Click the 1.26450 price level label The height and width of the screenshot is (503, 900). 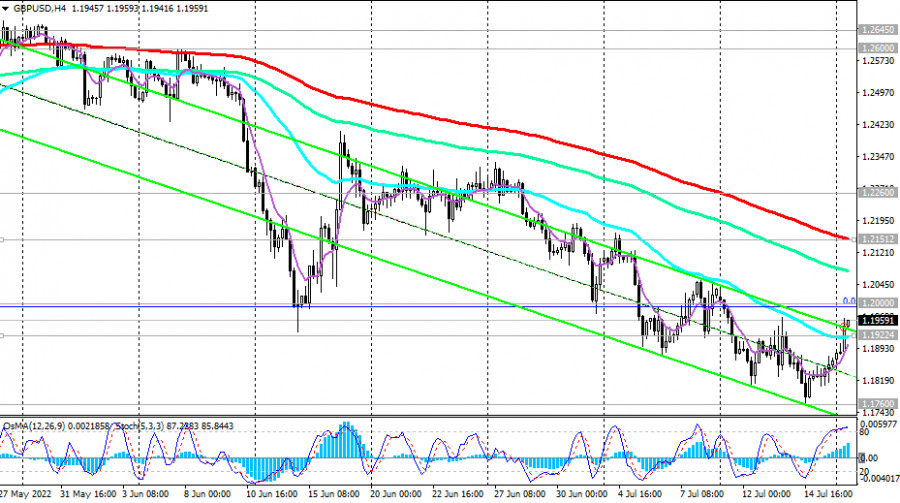click(877, 30)
